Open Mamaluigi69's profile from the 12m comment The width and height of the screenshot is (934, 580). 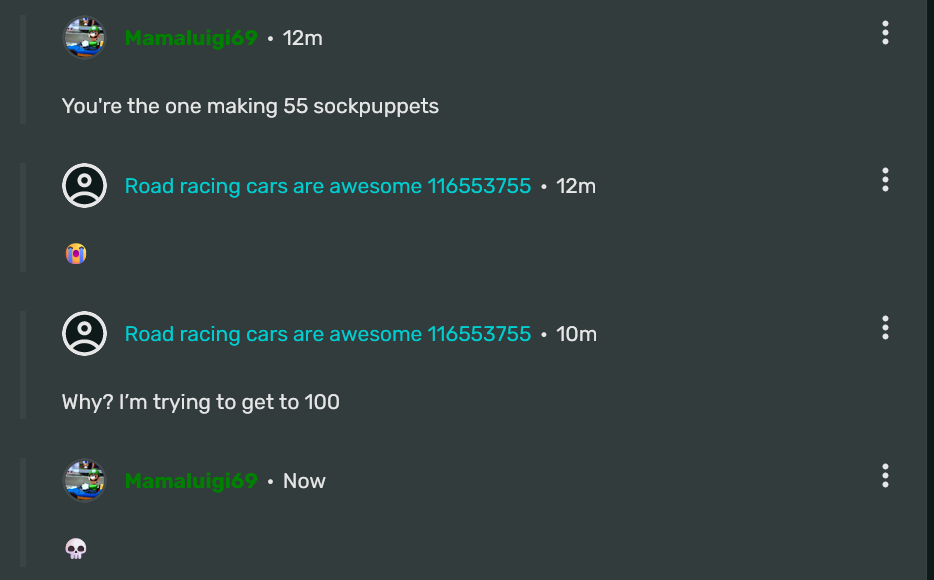[191, 38]
